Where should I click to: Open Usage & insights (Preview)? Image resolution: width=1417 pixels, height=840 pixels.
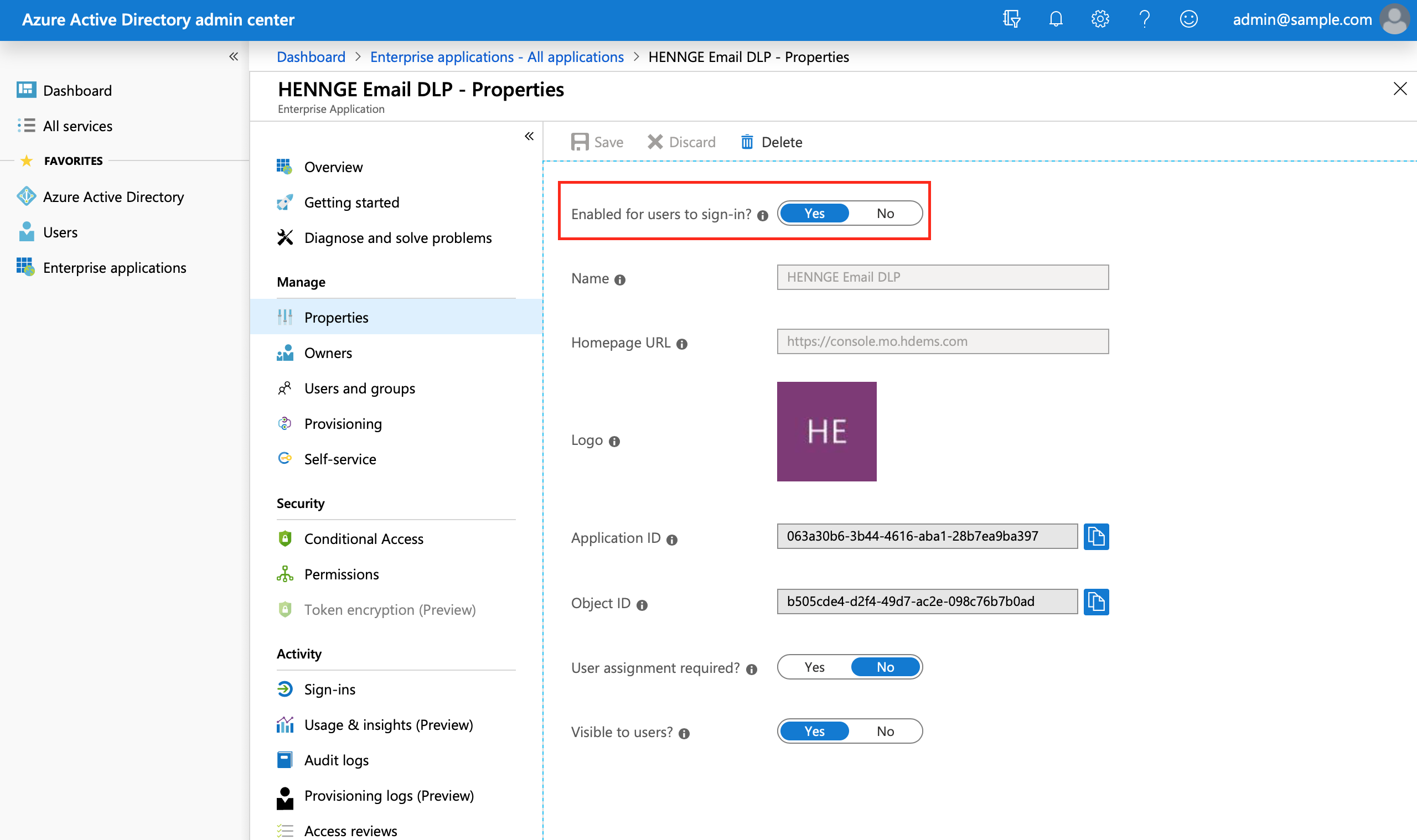coord(396,724)
